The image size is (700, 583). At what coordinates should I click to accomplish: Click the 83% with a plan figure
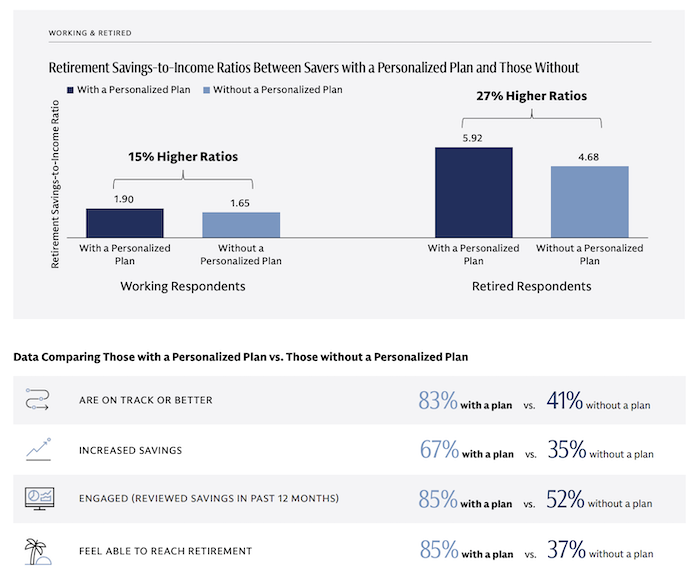[438, 401]
